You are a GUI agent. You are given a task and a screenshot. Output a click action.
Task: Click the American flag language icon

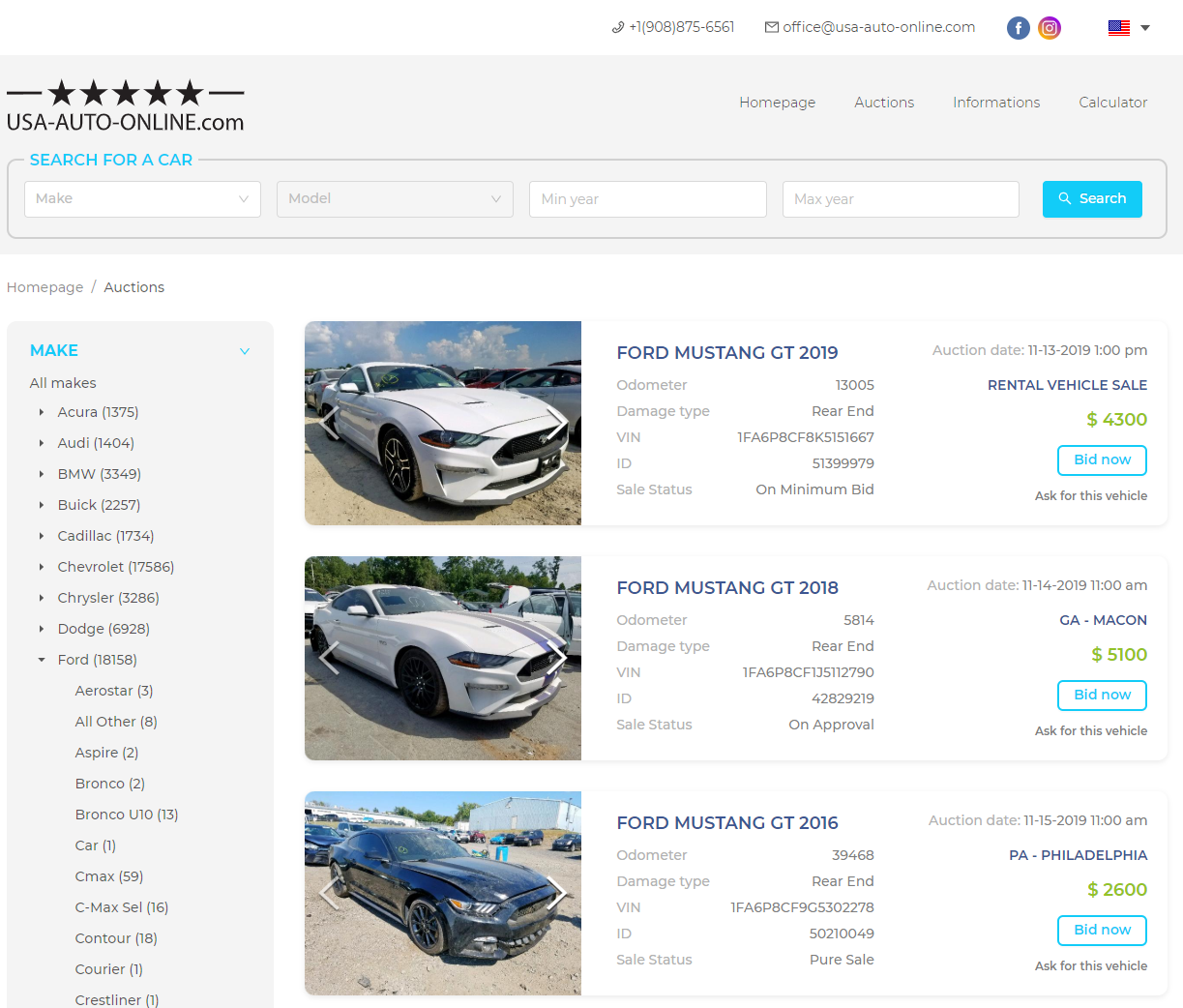tap(1118, 28)
